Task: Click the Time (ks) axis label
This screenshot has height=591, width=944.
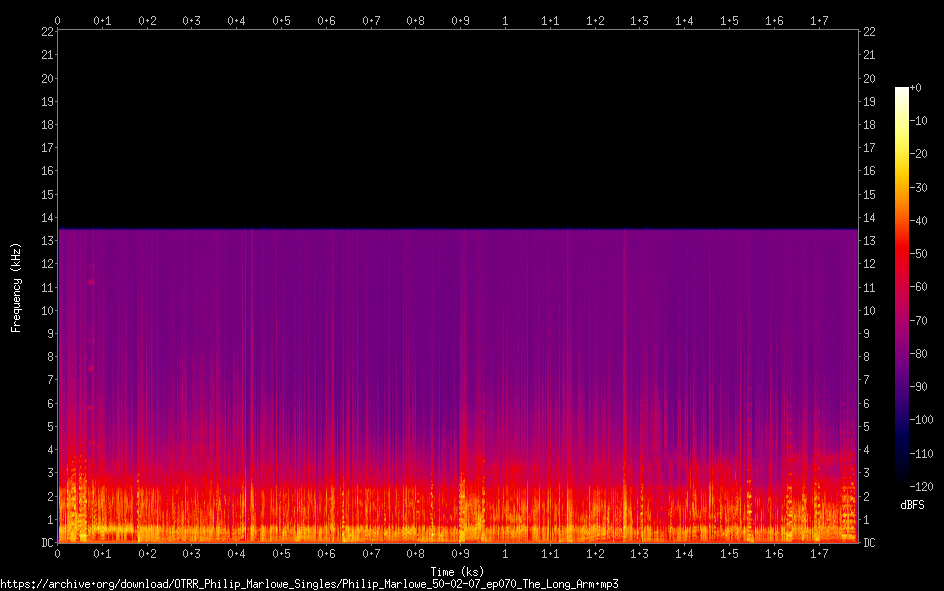Action: click(x=457, y=571)
